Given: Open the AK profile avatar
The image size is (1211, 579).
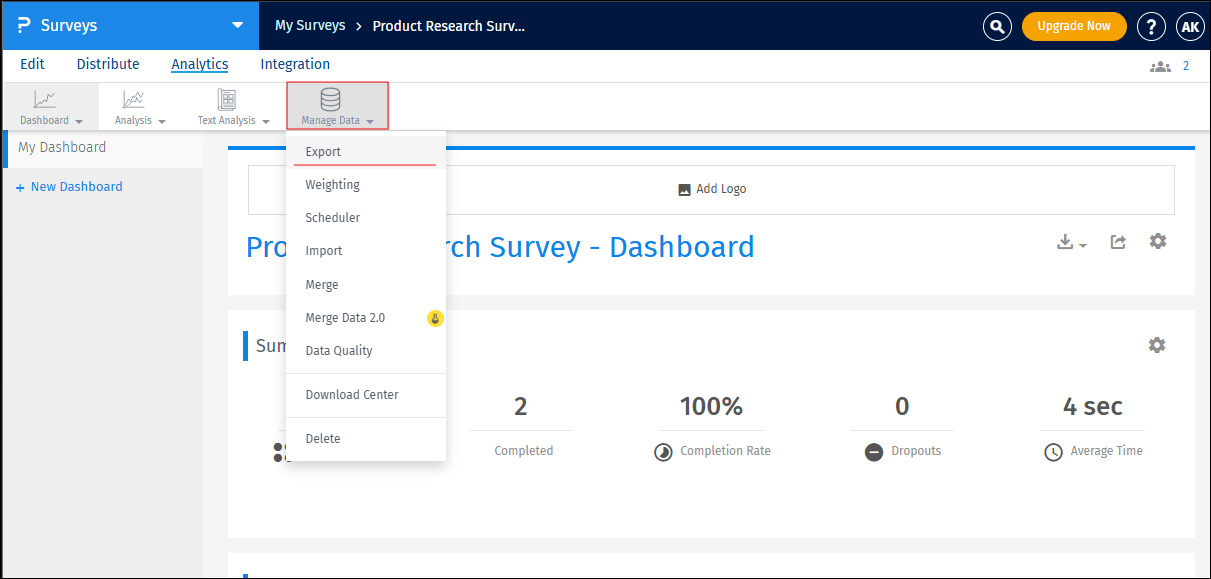Looking at the screenshot, I should 1190,26.
